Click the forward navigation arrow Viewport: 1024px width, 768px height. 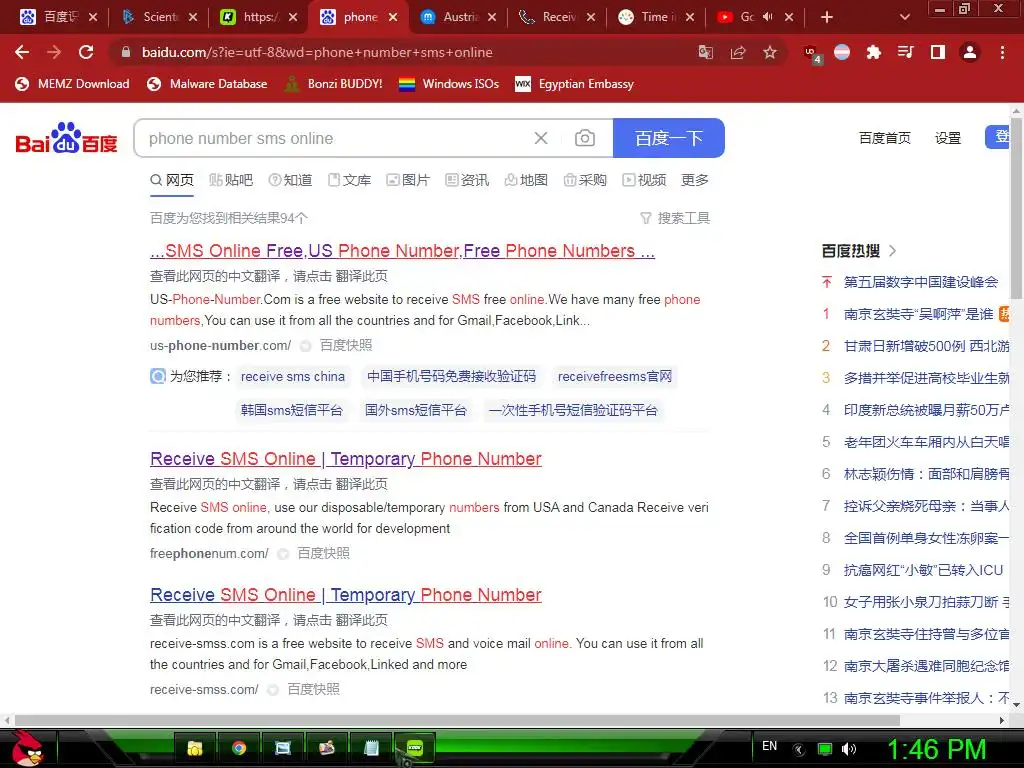point(54,52)
